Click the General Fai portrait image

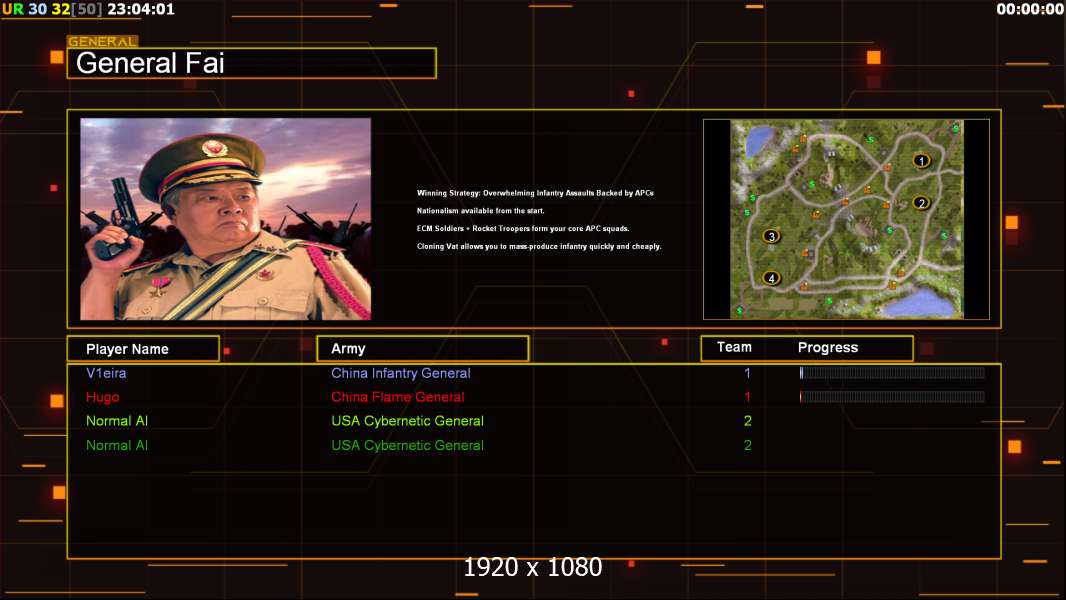click(226, 219)
